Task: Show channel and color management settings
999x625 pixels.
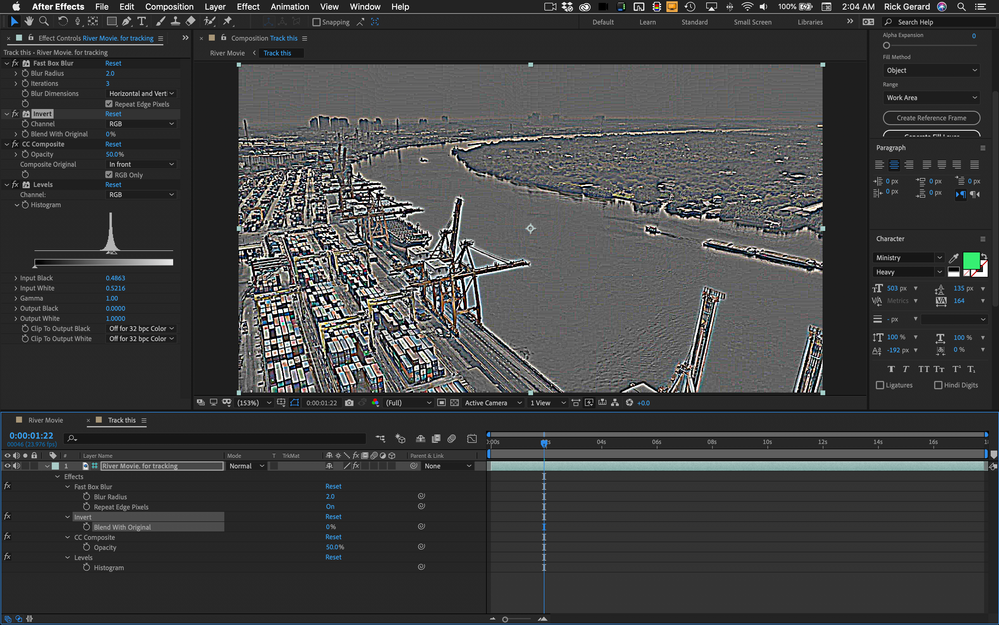Action: pyautogui.click(x=375, y=403)
